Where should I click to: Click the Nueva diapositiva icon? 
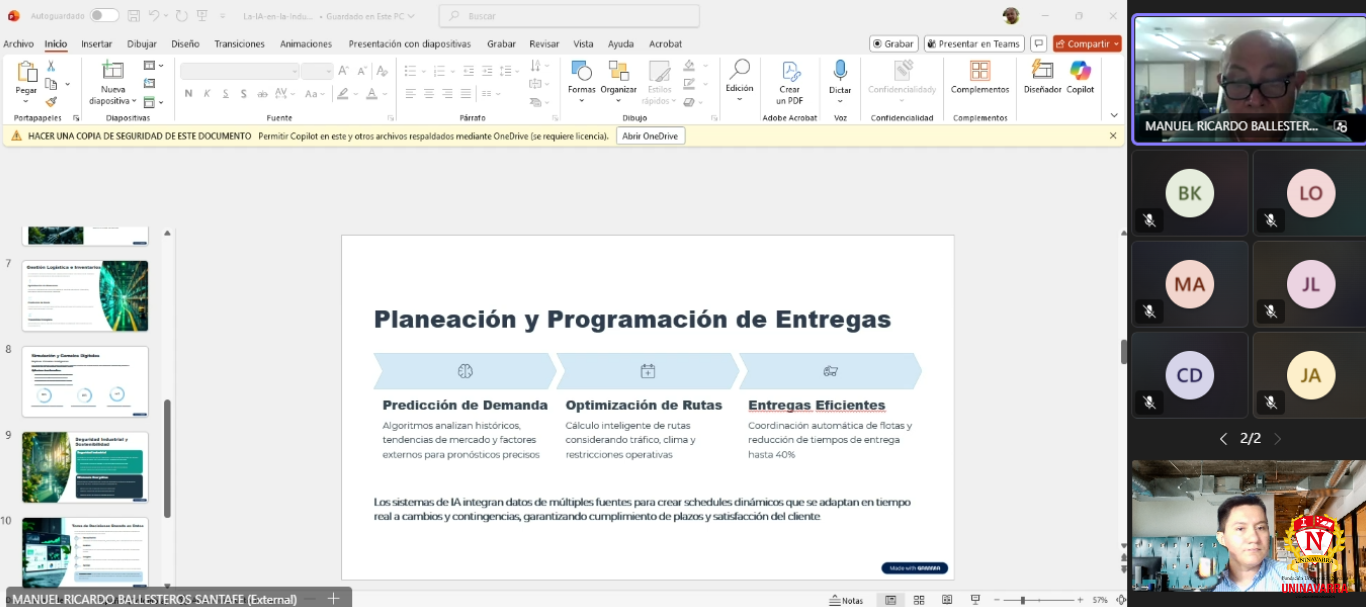[x=113, y=70]
